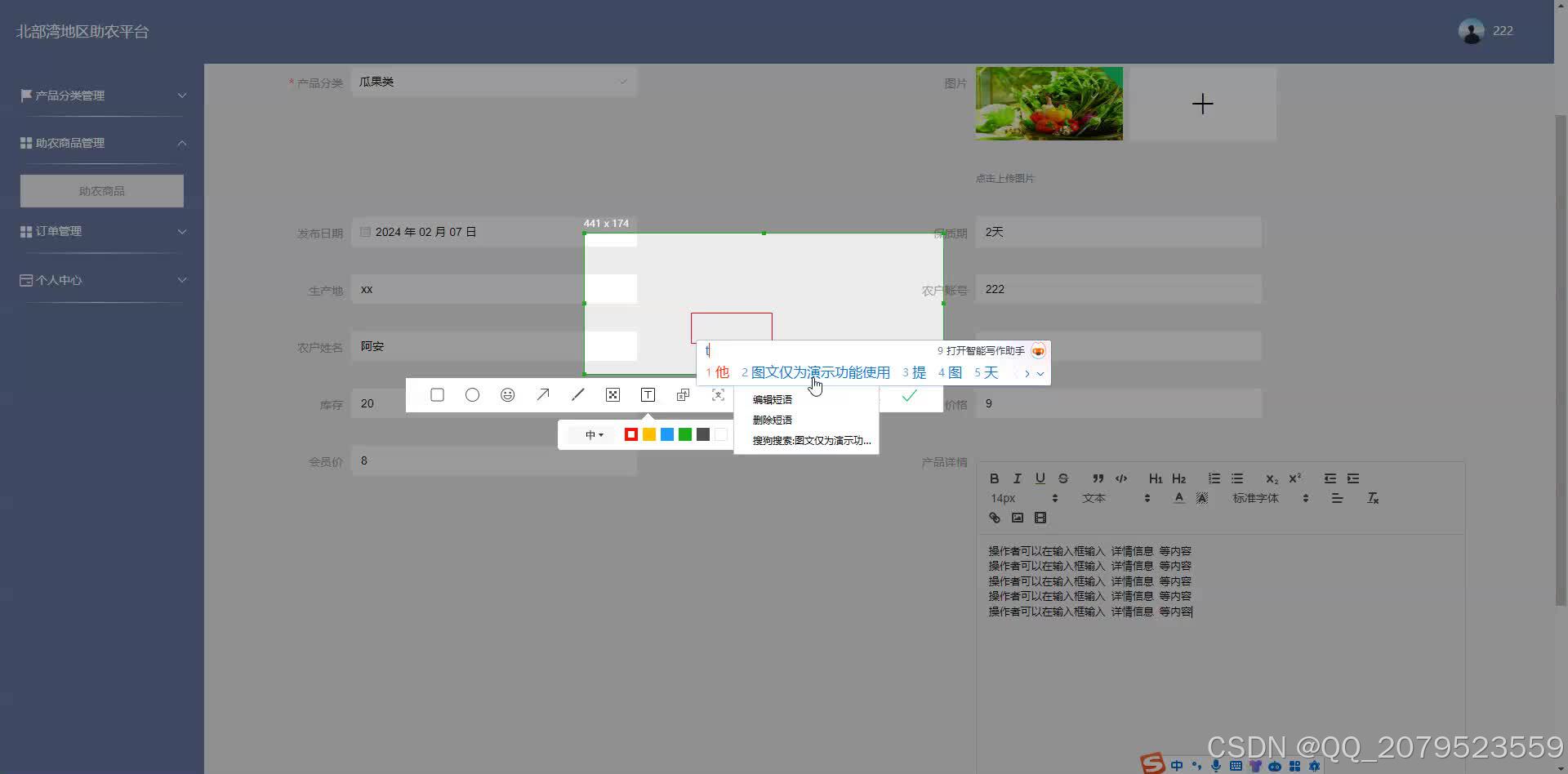Open the 瓜果类 product category dropdown
1568x774 pixels.
[494, 82]
